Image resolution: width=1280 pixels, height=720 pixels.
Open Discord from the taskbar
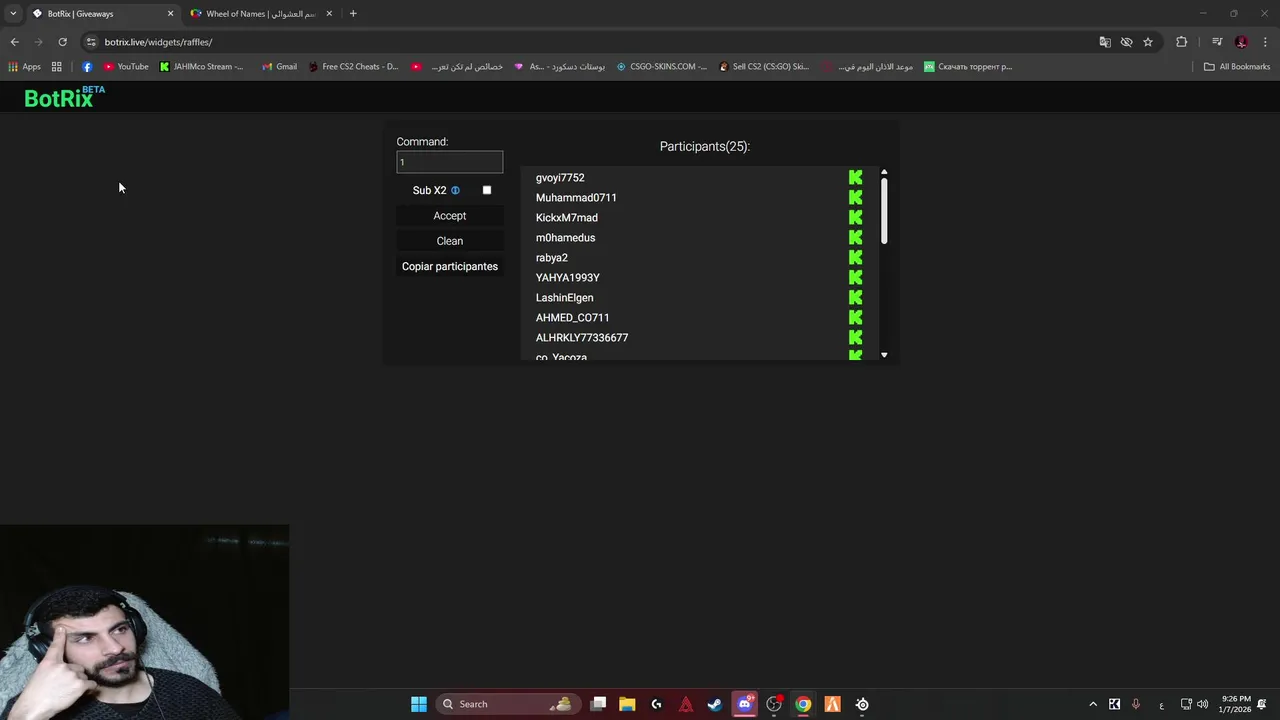(744, 704)
